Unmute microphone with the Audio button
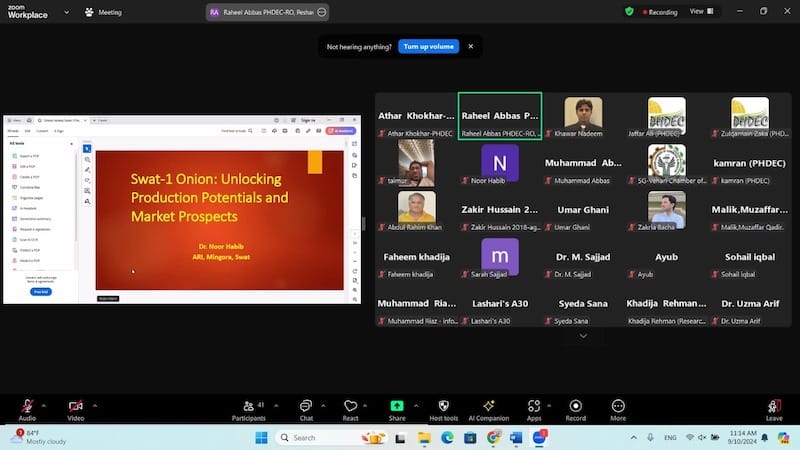This screenshot has width=800, height=450. pos(27,408)
